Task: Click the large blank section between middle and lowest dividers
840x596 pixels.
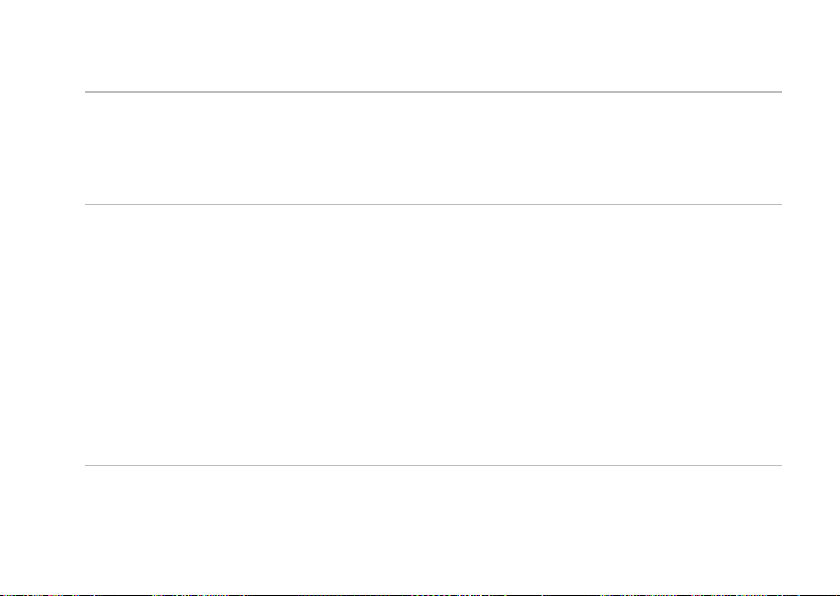Action: click(433, 335)
